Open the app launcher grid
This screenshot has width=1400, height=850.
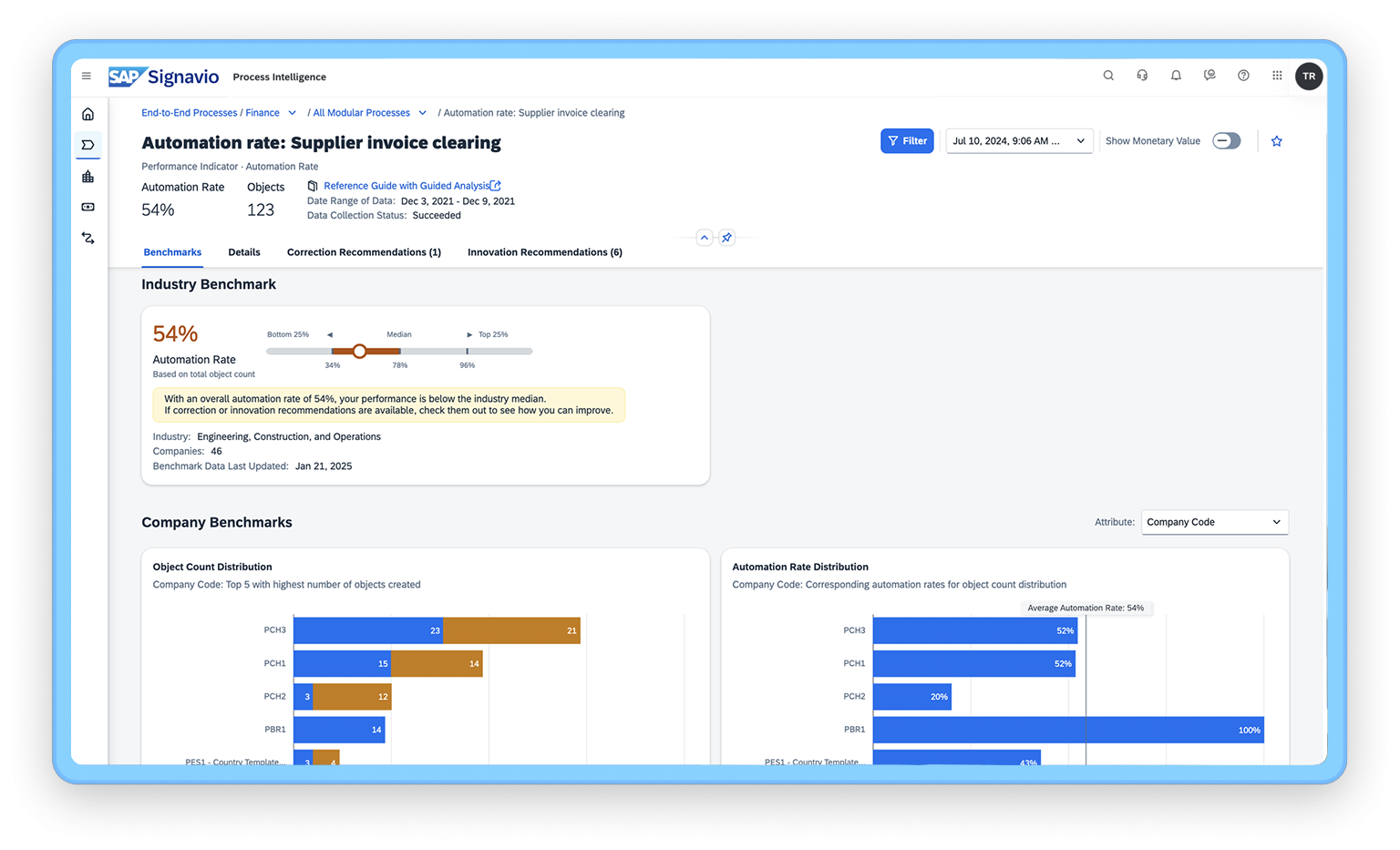[x=1277, y=76]
